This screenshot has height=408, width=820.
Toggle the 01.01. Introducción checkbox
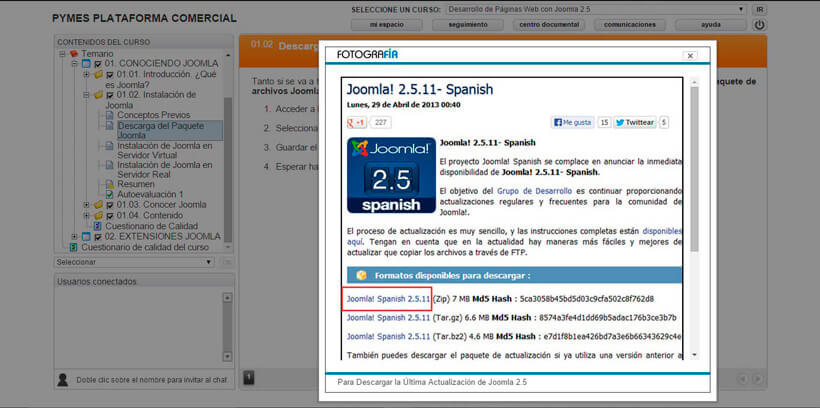point(110,74)
